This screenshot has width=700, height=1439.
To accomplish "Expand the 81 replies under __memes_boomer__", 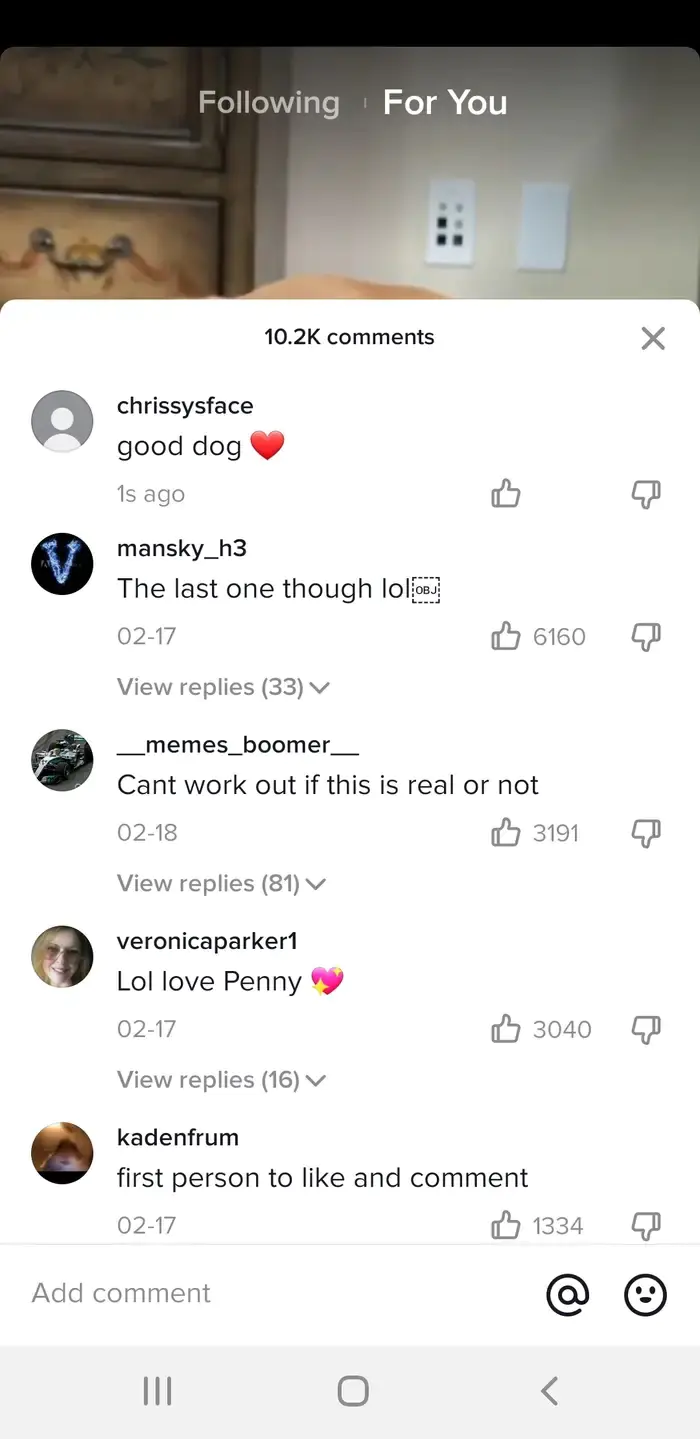I will pos(221,883).
